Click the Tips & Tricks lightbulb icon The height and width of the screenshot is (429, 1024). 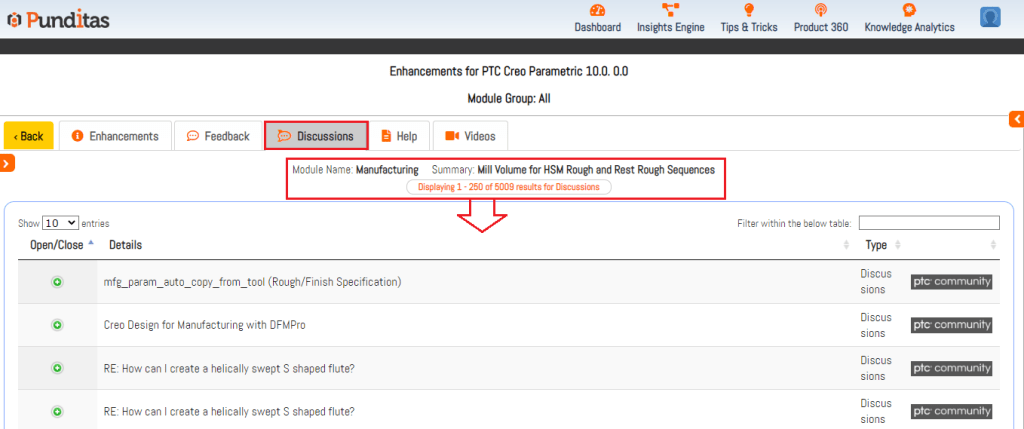[x=748, y=10]
